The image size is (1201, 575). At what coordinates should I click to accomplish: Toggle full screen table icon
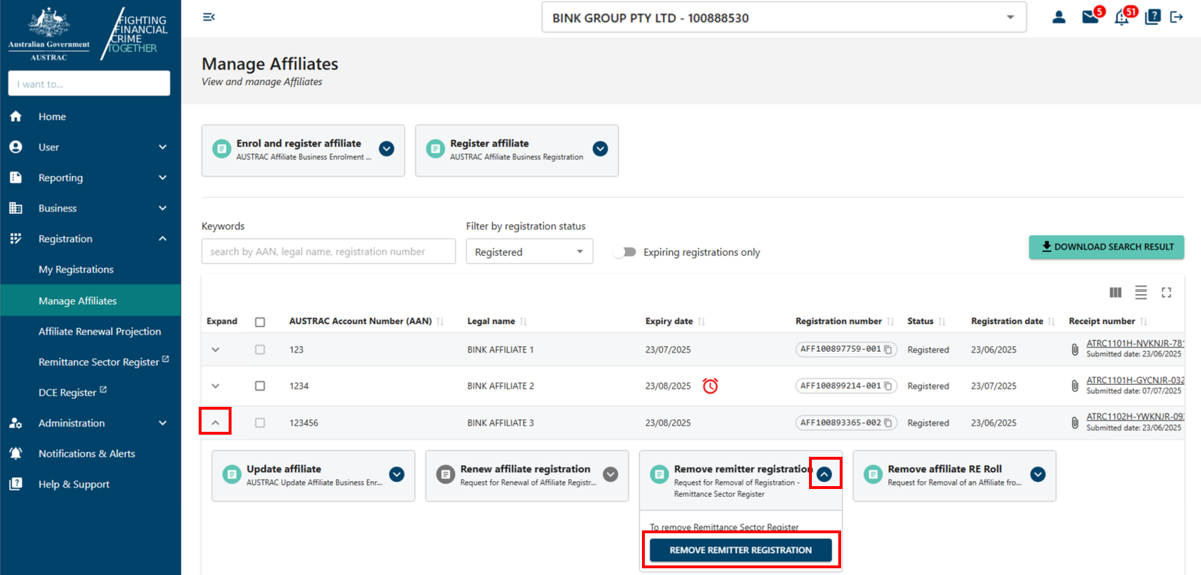click(1166, 292)
